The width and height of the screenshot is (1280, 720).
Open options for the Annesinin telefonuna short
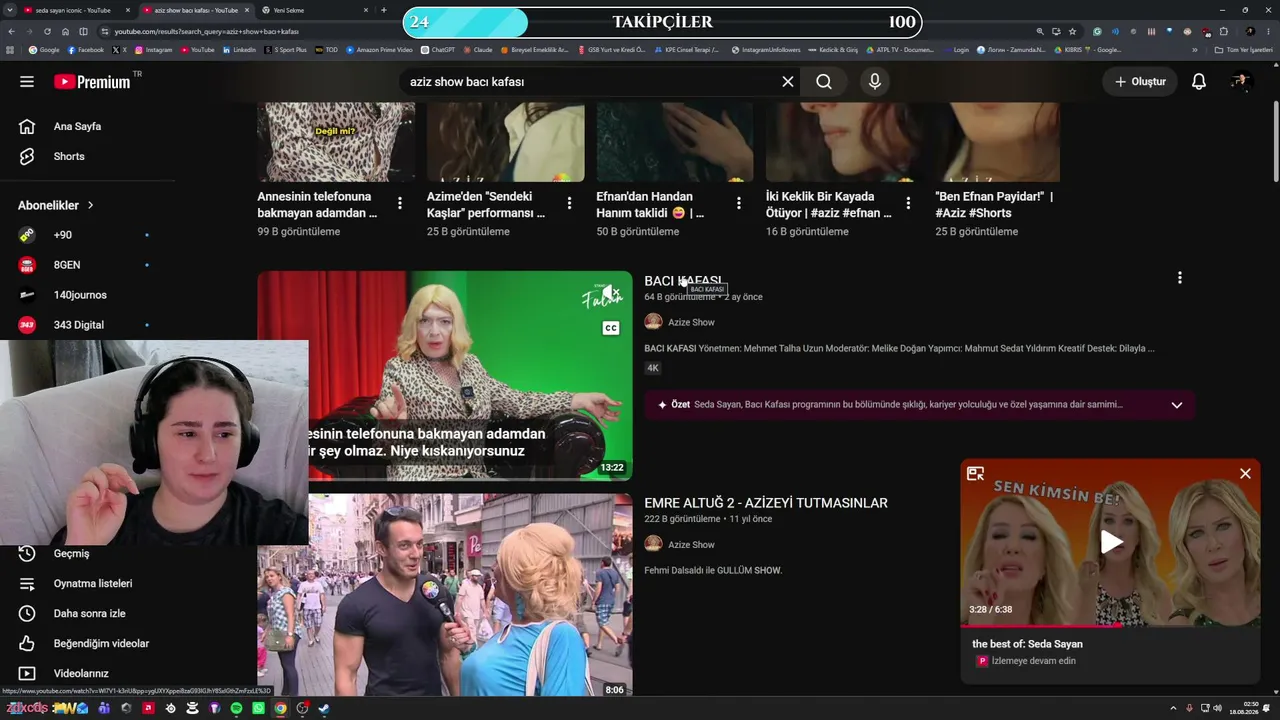(x=400, y=203)
